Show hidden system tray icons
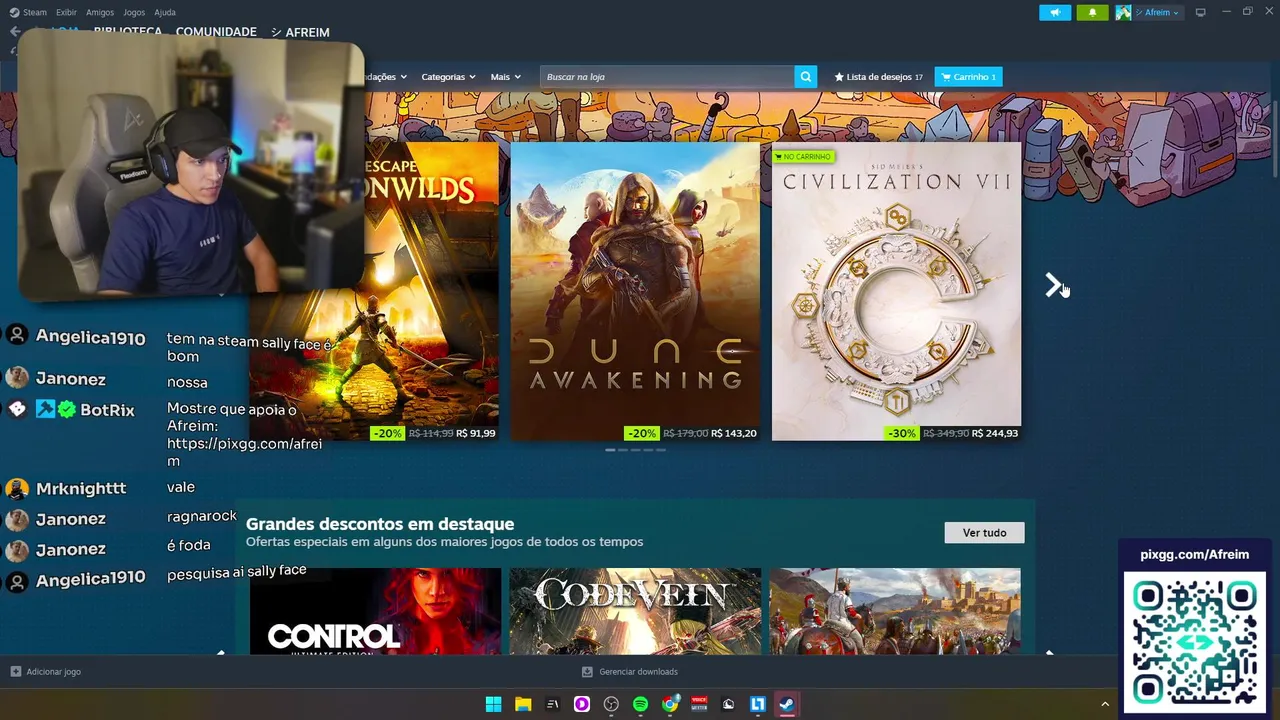The image size is (1280, 720). [1105, 704]
